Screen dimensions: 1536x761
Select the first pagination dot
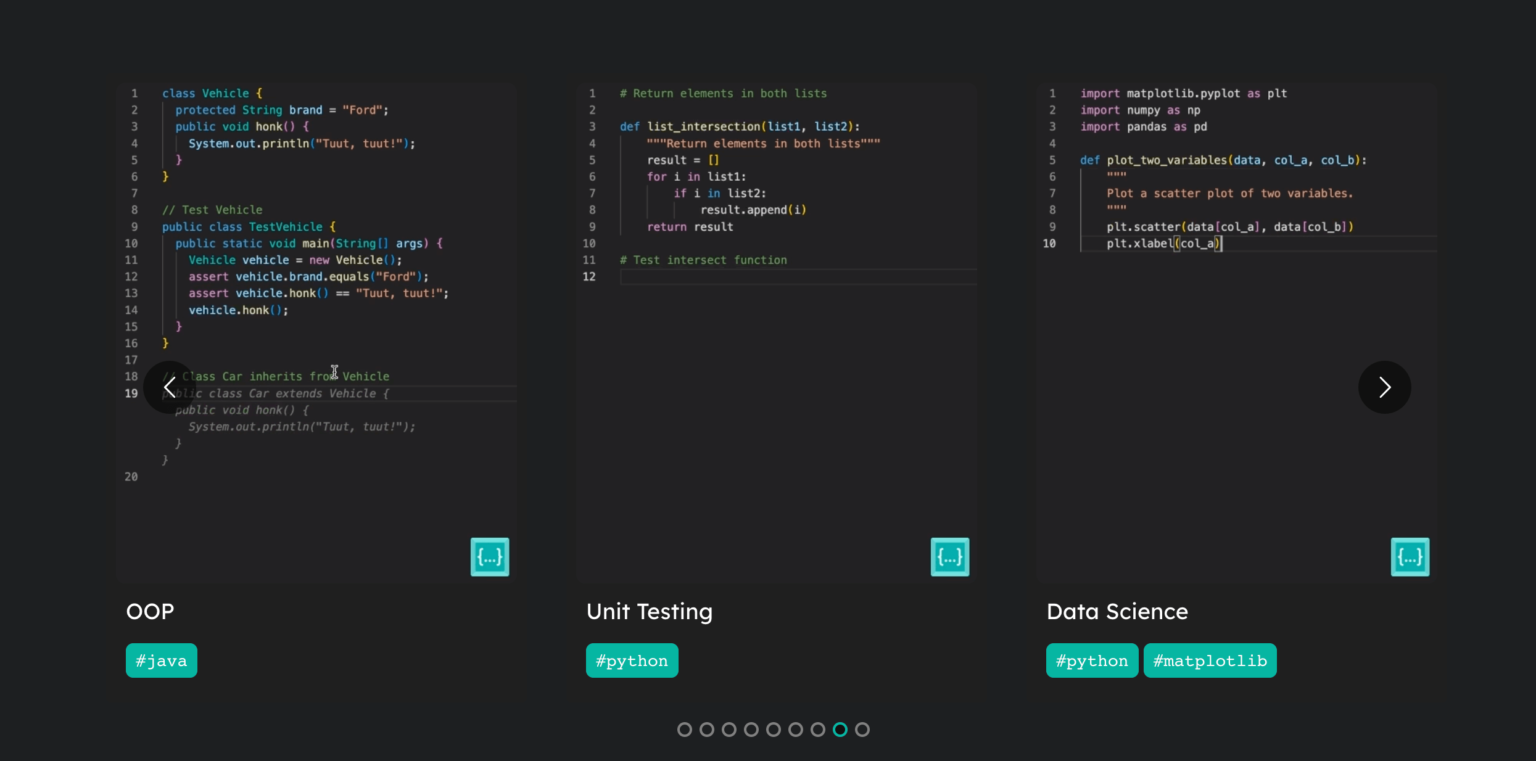point(684,729)
